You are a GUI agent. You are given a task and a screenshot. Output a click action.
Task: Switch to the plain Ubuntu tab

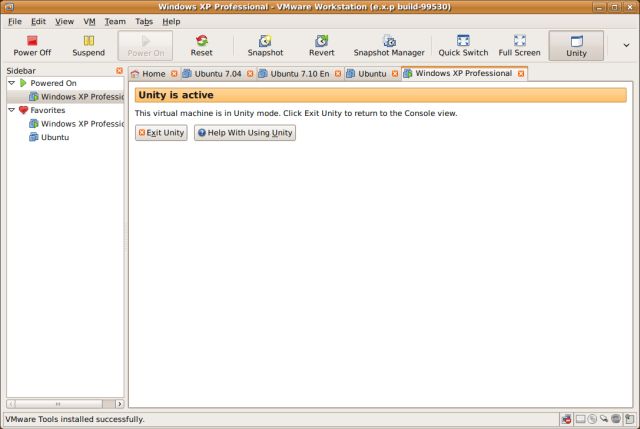click(372, 74)
